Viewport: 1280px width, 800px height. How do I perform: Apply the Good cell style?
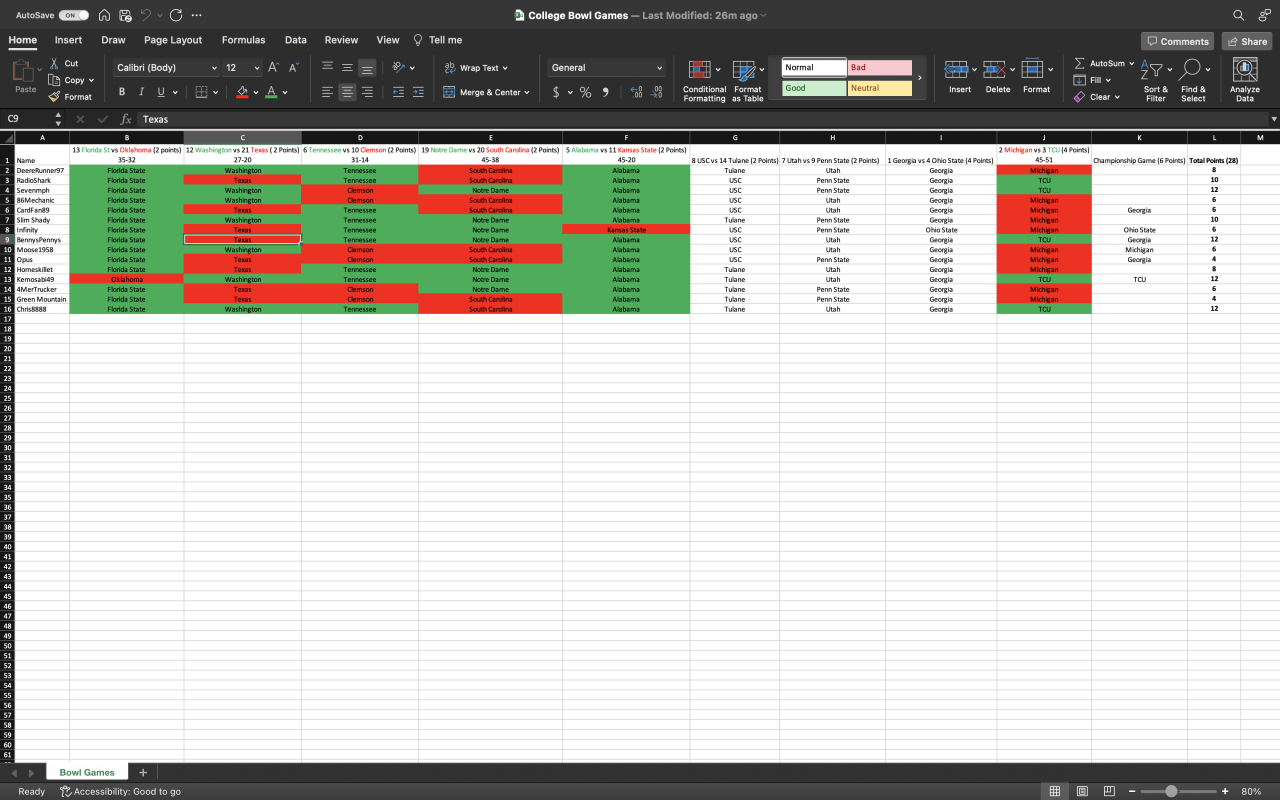[814, 88]
